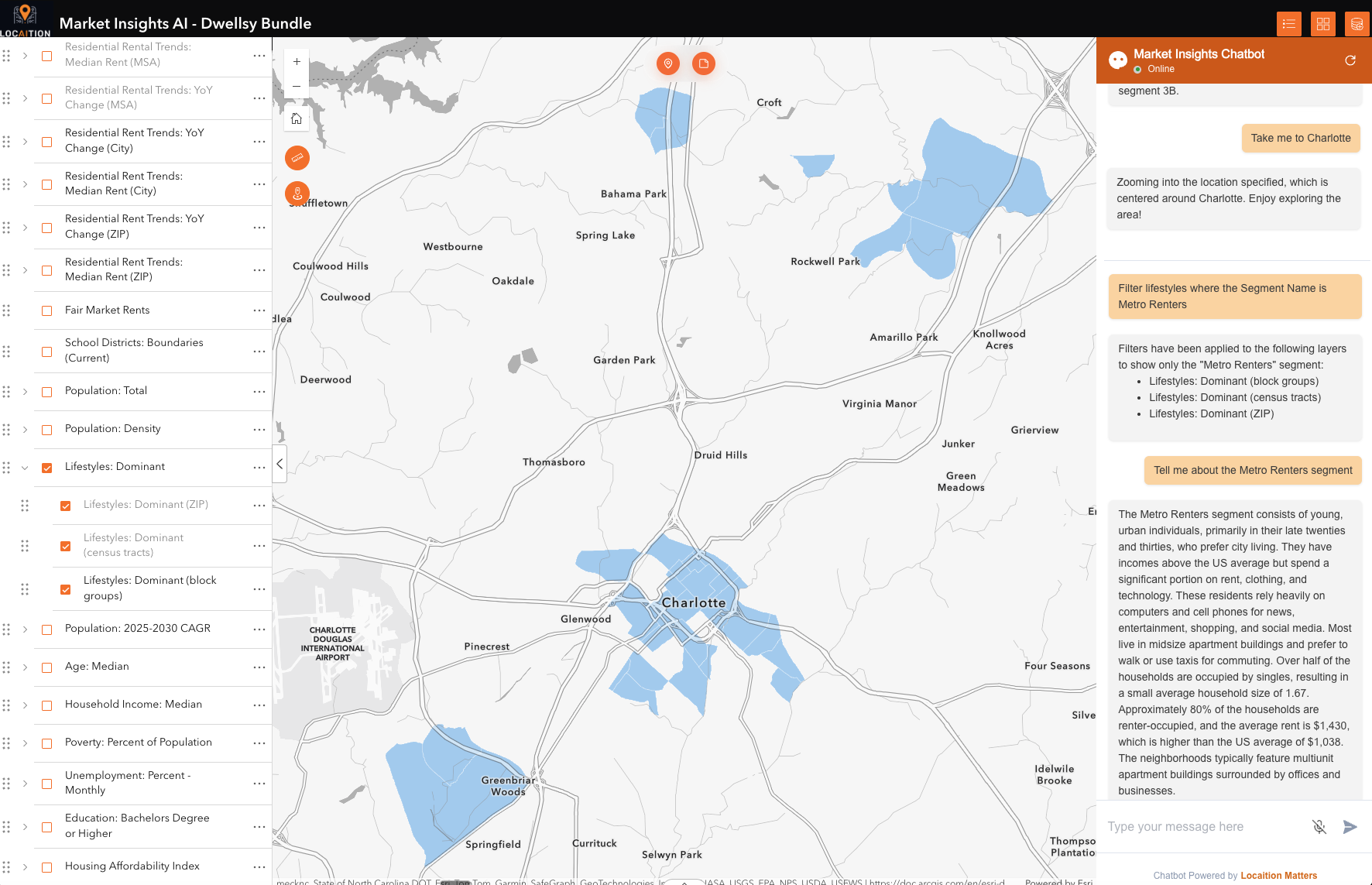Screen dimensions: 1372x885
Task: Click the Charlotte city label on map
Action: (x=694, y=602)
